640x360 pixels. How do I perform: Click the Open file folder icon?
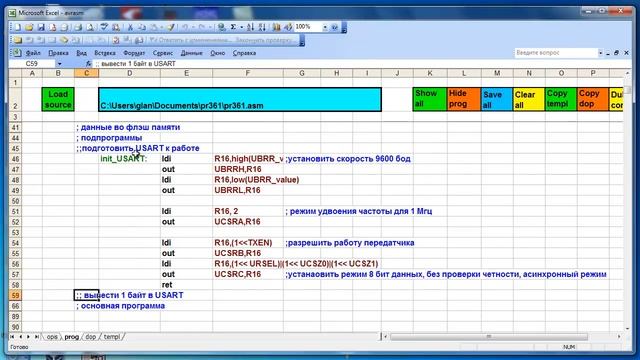coord(29,27)
